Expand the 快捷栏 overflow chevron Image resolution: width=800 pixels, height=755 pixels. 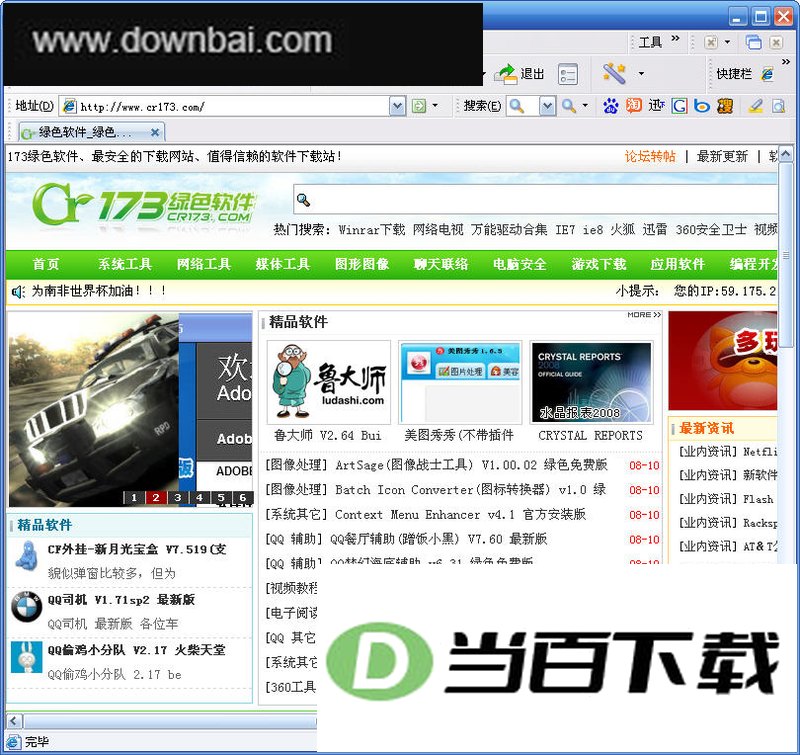786,62
